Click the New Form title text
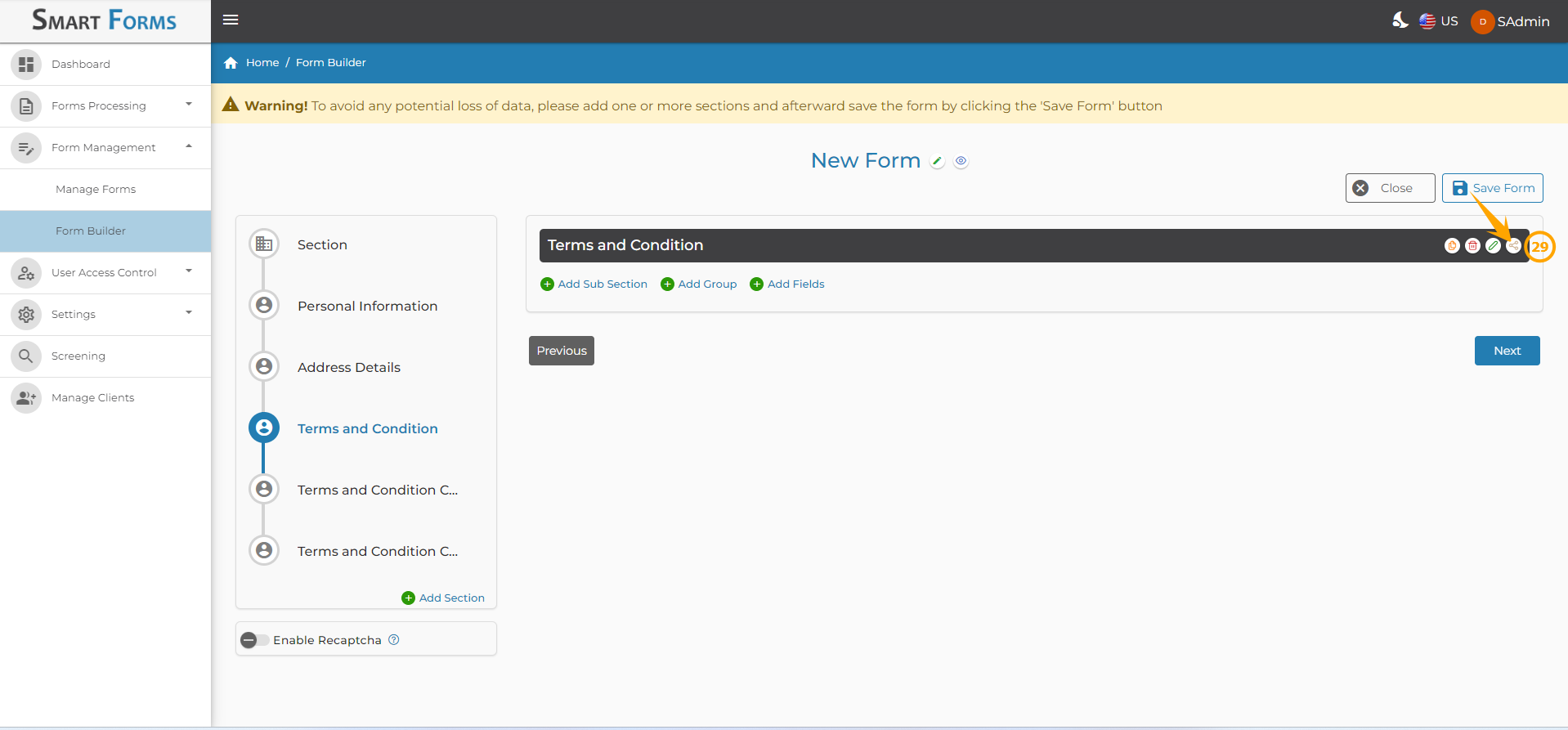The width and height of the screenshot is (1568, 730). coord(866,161)
